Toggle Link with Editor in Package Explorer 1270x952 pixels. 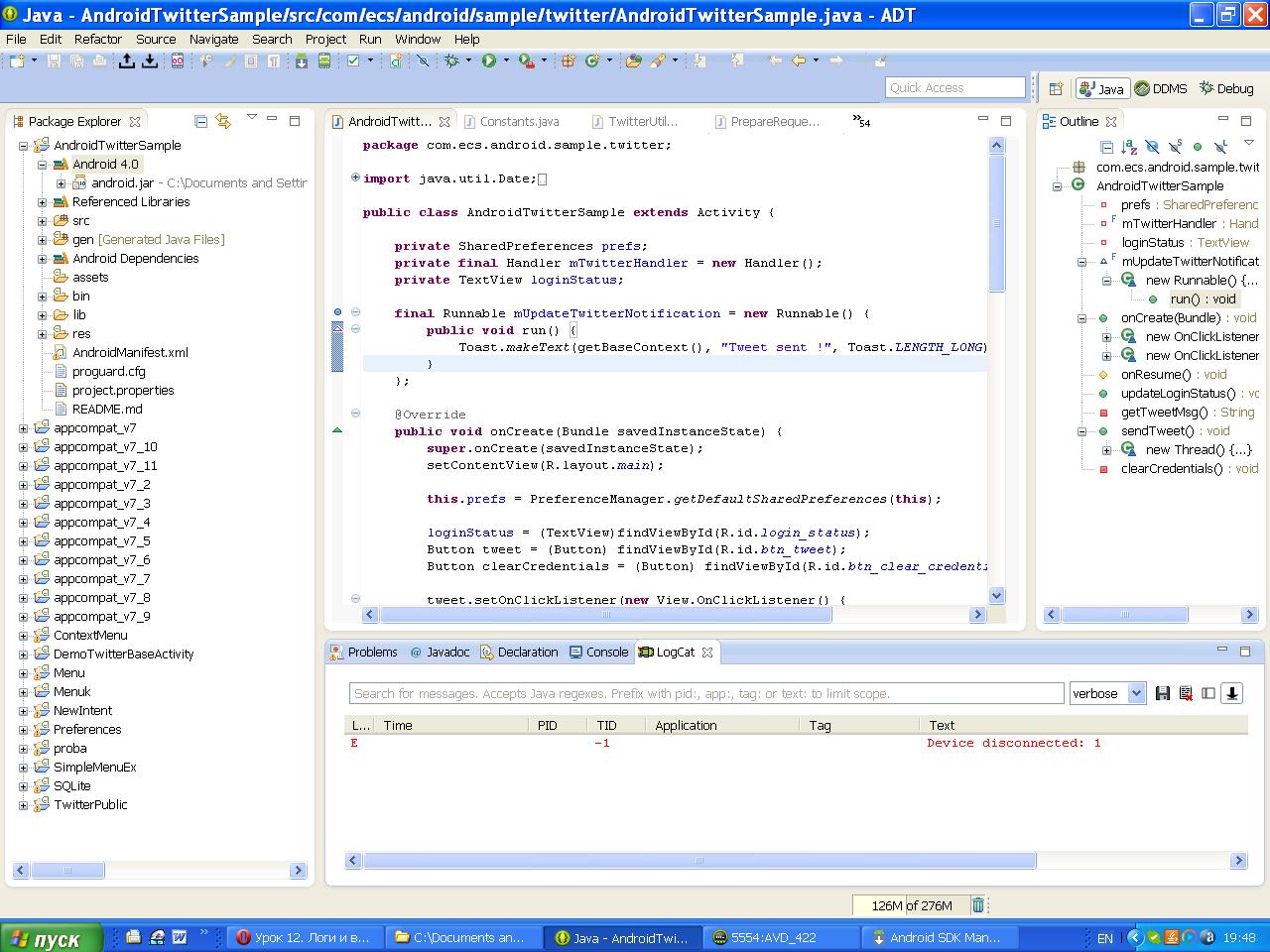click(223, 121)
